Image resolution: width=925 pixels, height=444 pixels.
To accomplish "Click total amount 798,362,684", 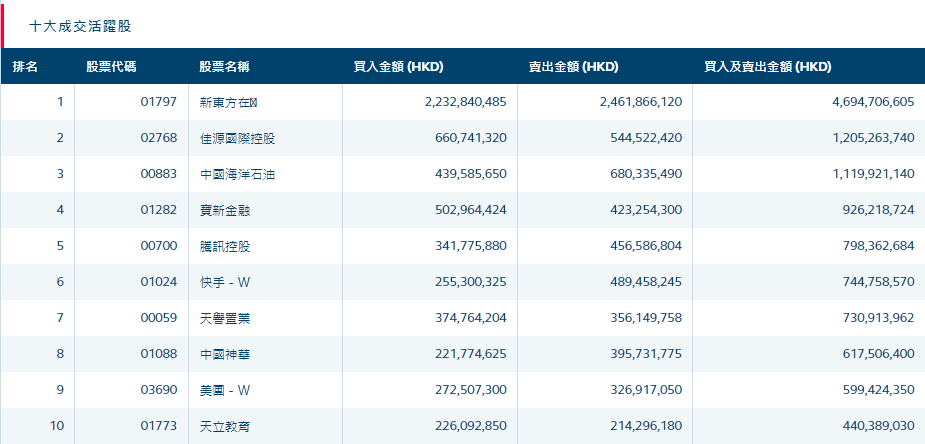I will click(879, 246).
